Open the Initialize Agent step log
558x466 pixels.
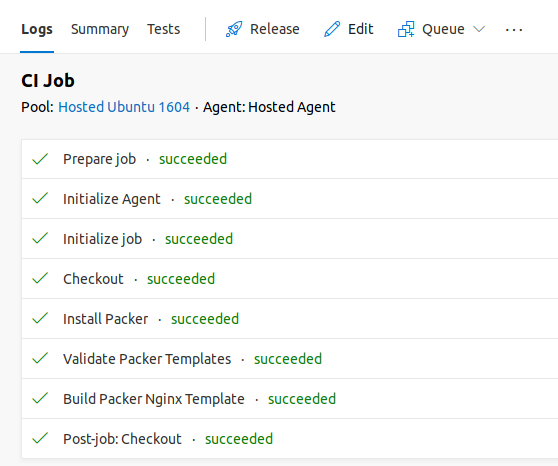point(290,199)
